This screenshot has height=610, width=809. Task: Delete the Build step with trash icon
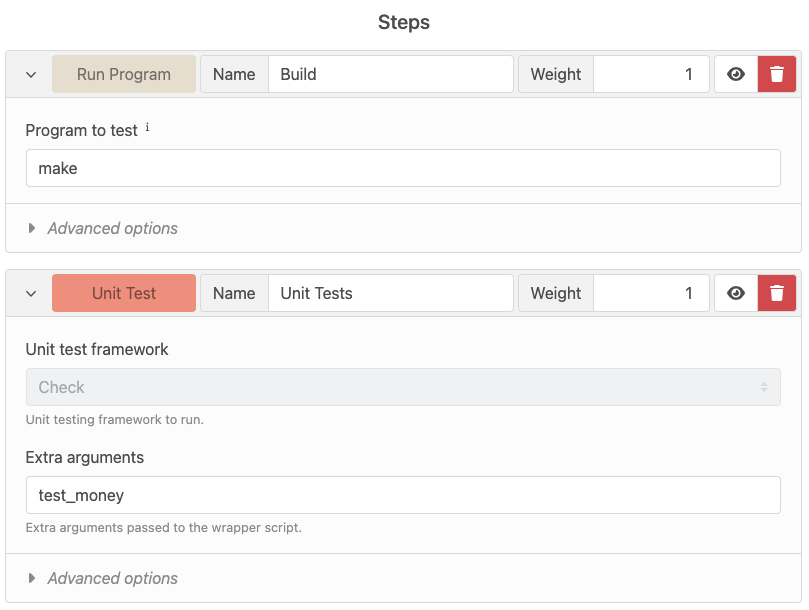click(x=776, y=74)
